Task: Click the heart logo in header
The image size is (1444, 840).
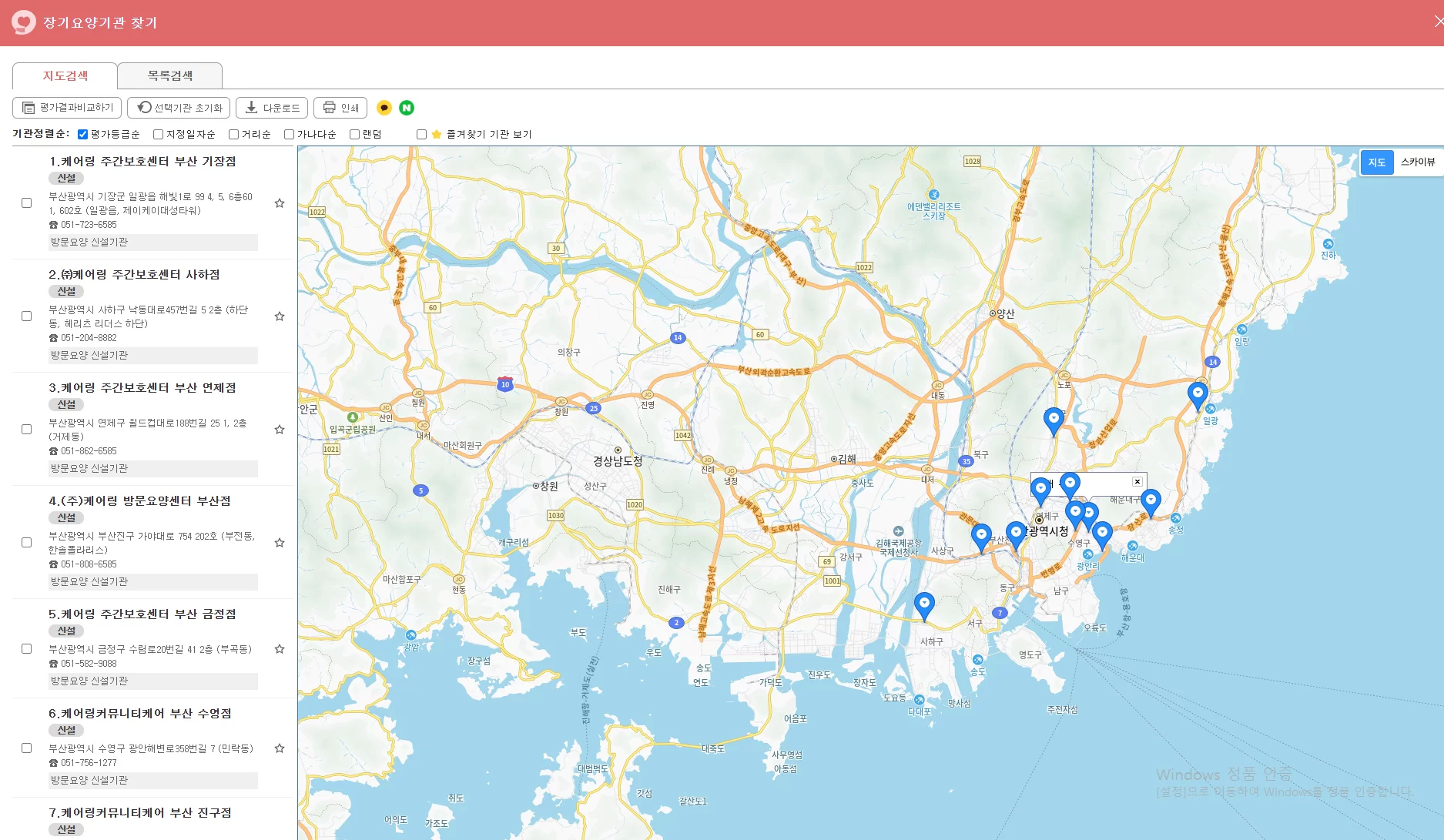Action: click(x=24, y=22)
